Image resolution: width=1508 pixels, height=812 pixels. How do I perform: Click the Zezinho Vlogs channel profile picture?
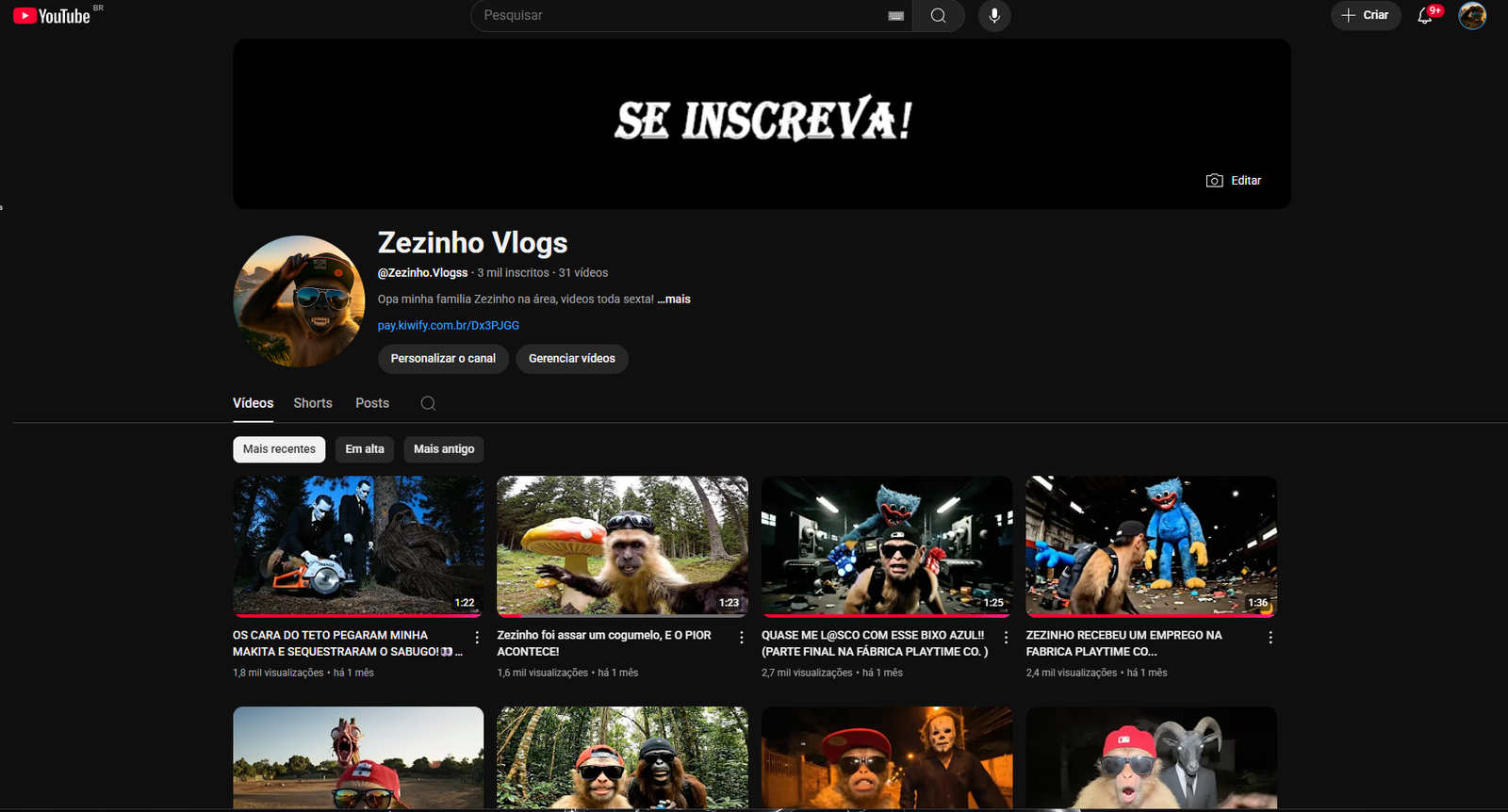pyautogui.click(x=299, y=301)
